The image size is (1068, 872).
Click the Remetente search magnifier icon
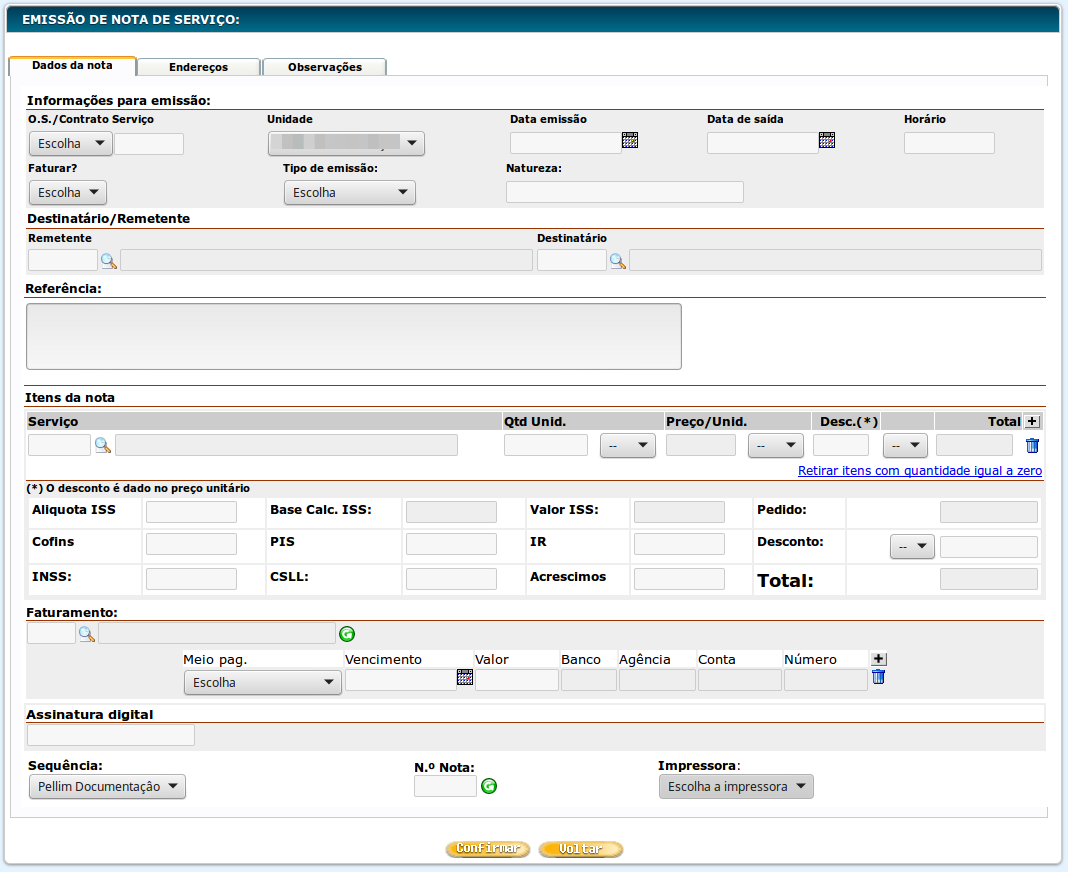108,261
